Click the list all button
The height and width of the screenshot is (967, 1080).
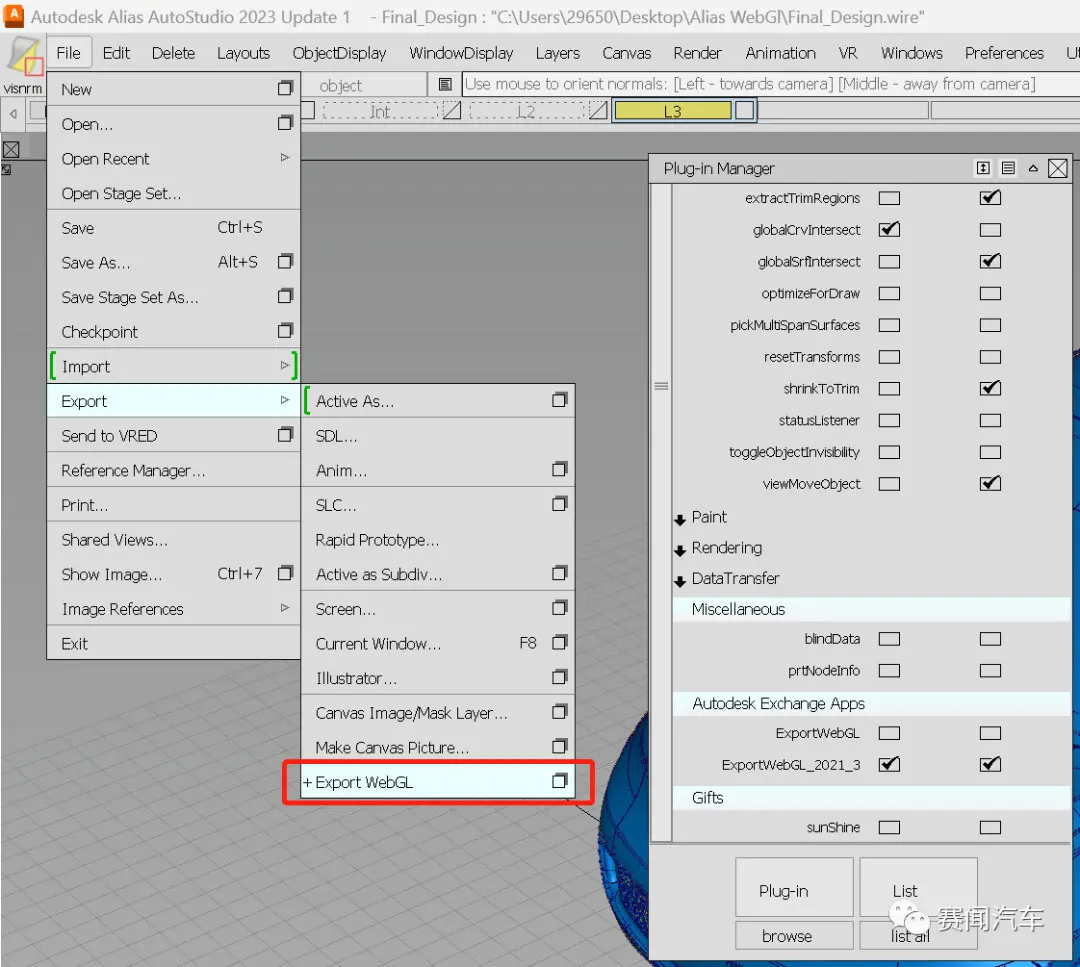(x=918, y=935)
